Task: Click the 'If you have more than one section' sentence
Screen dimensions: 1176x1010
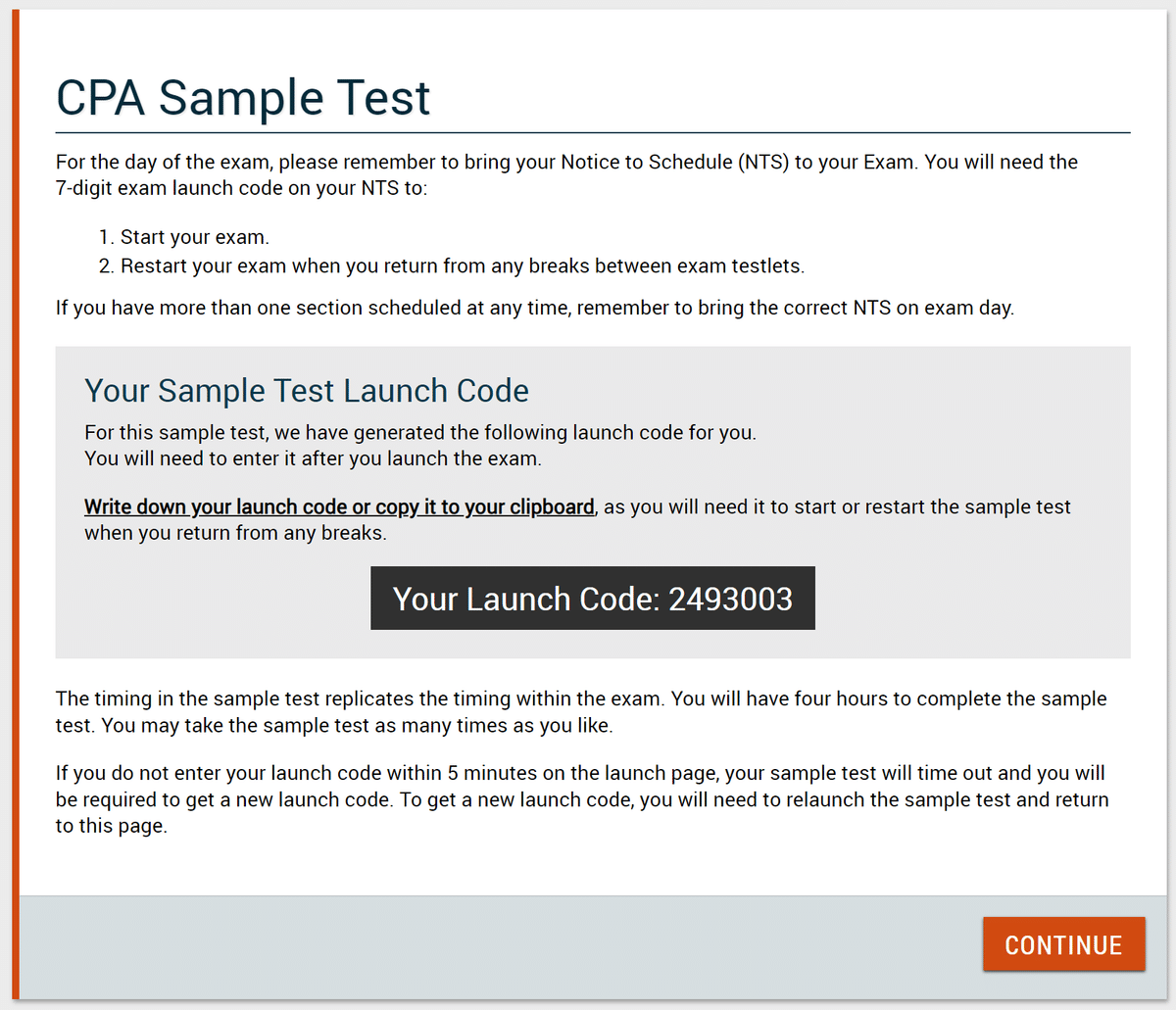Action: tap(534, 308)
